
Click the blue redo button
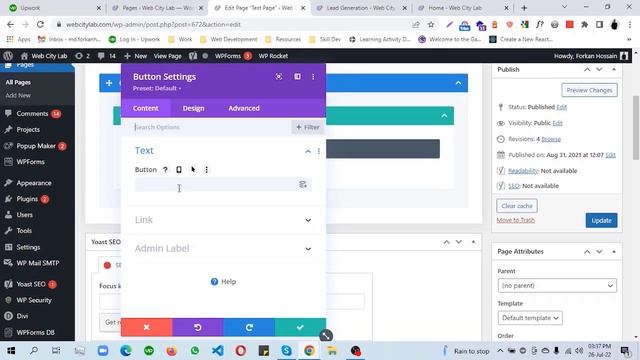coord(249,327)
